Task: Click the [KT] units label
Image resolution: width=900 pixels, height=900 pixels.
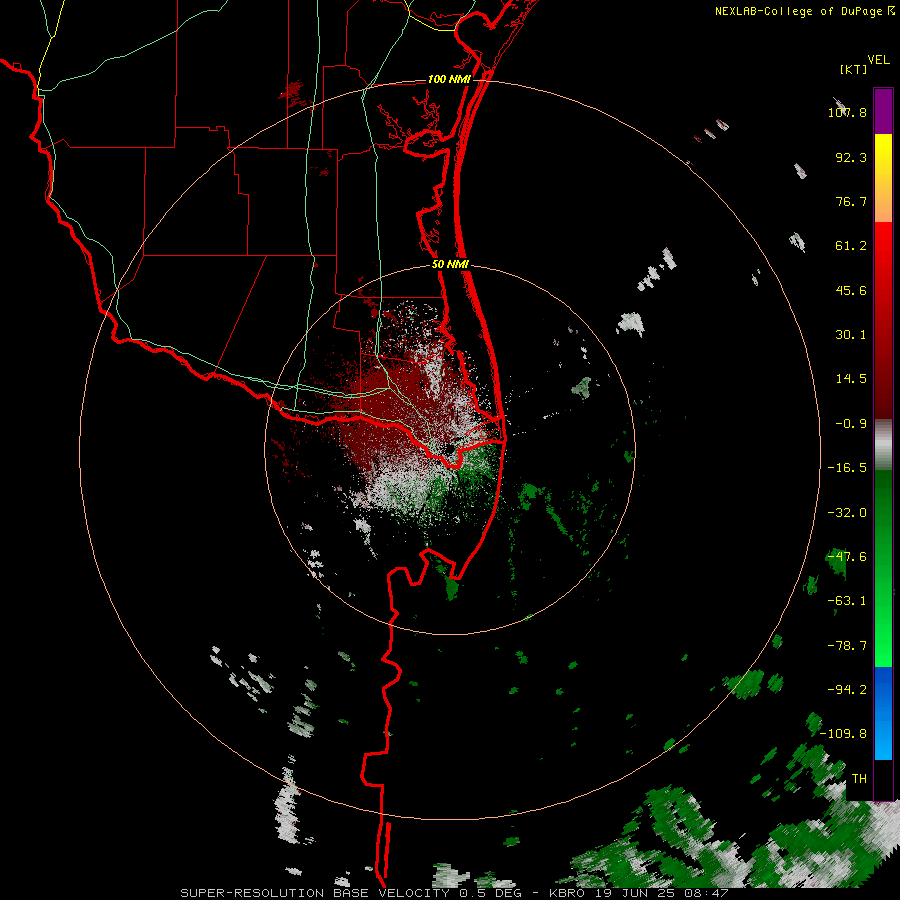Action: 853,69
